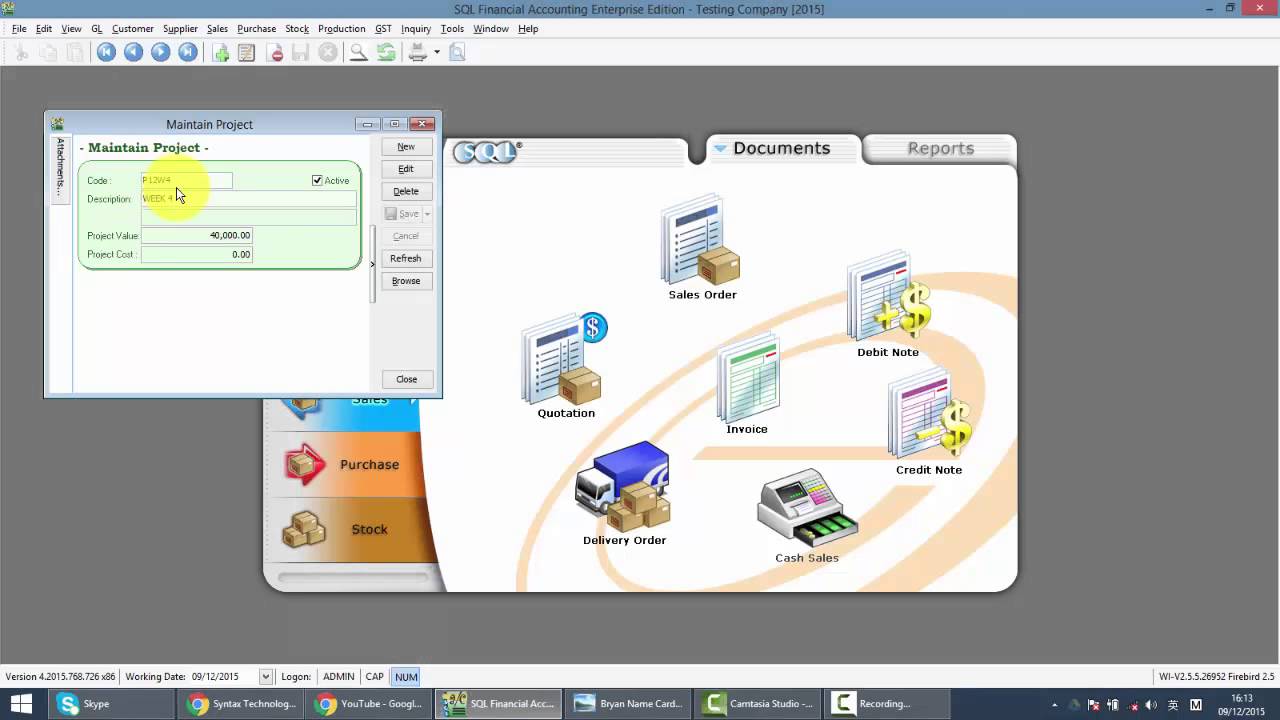Click the printer toolbar icon
Viewport: 1280px width, 720px height.
(x=418, y=53)
